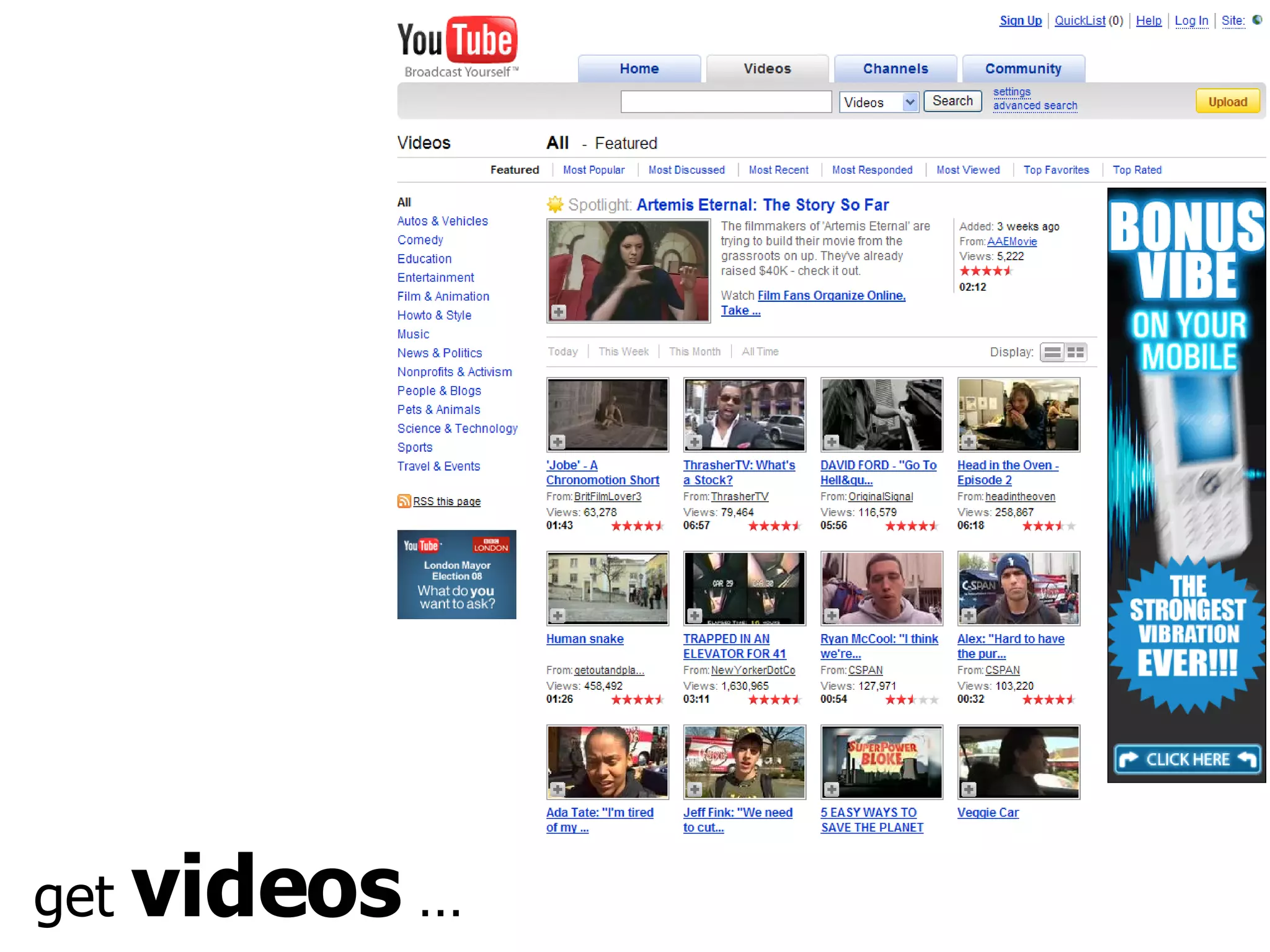Click the RSS this page link
Image resolution: width=1270 pixels, height=952 pixels.
[x=446, y=501]
